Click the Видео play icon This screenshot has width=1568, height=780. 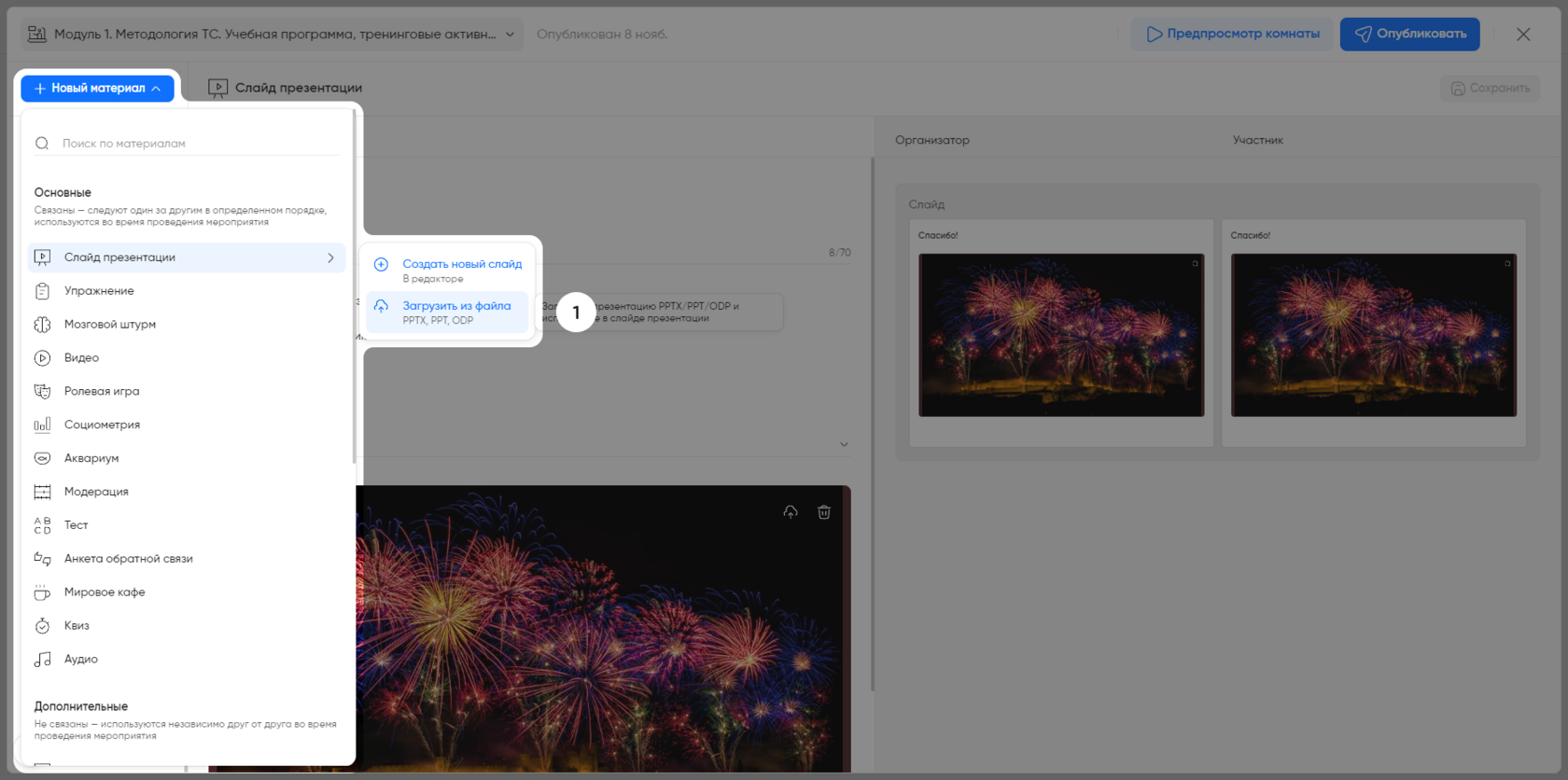[42, 358]
